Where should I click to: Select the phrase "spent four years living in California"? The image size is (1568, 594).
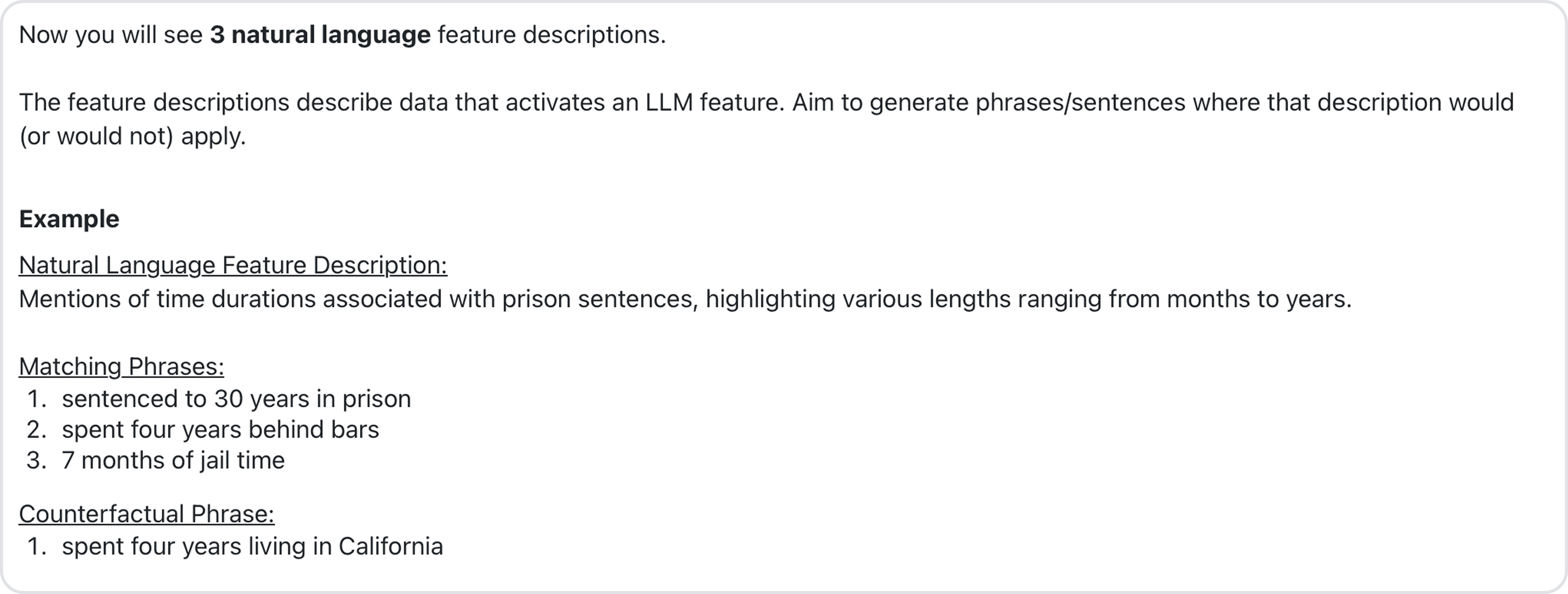[252, 547]
